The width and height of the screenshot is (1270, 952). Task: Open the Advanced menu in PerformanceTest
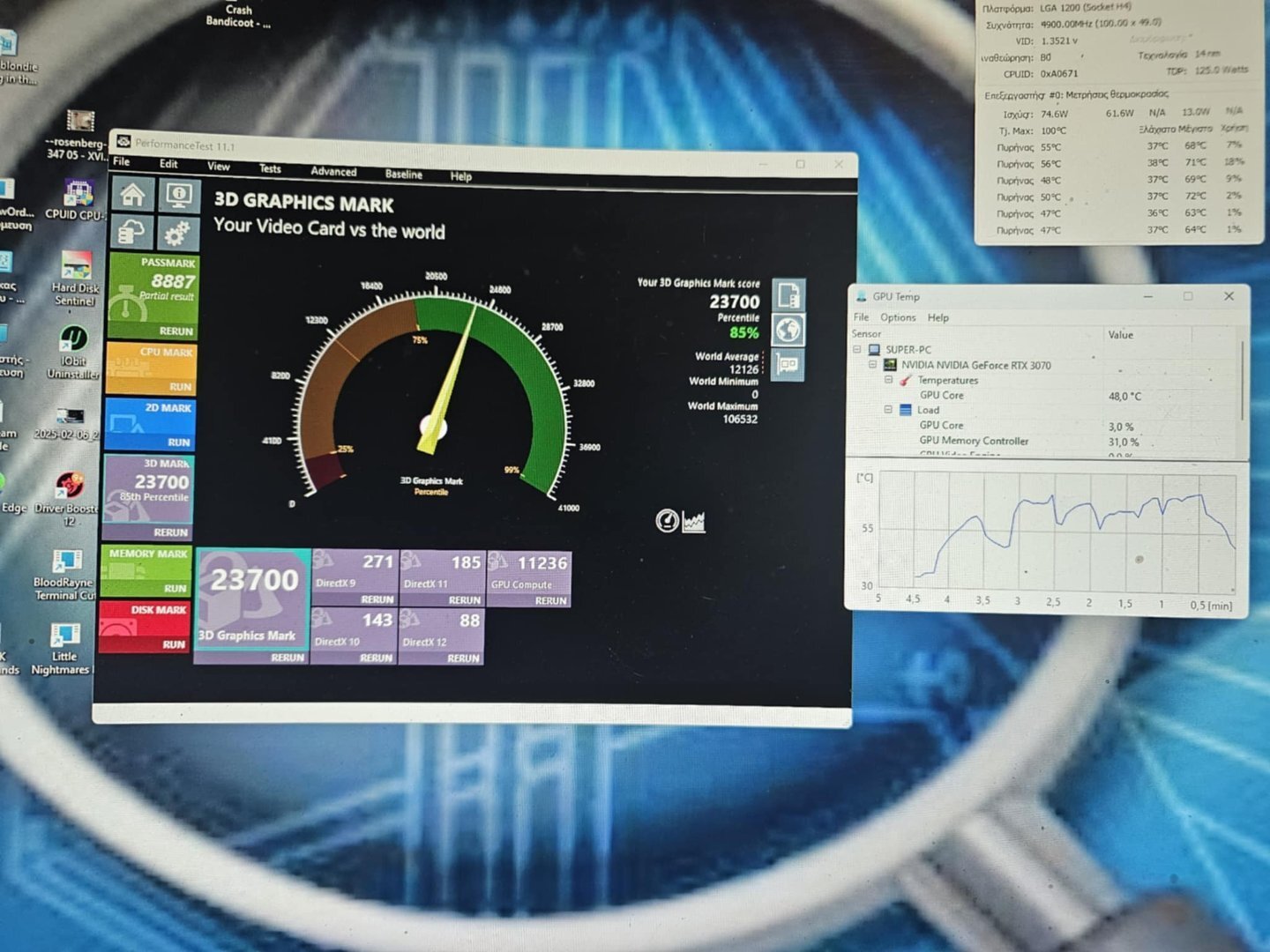click(333, 171)
